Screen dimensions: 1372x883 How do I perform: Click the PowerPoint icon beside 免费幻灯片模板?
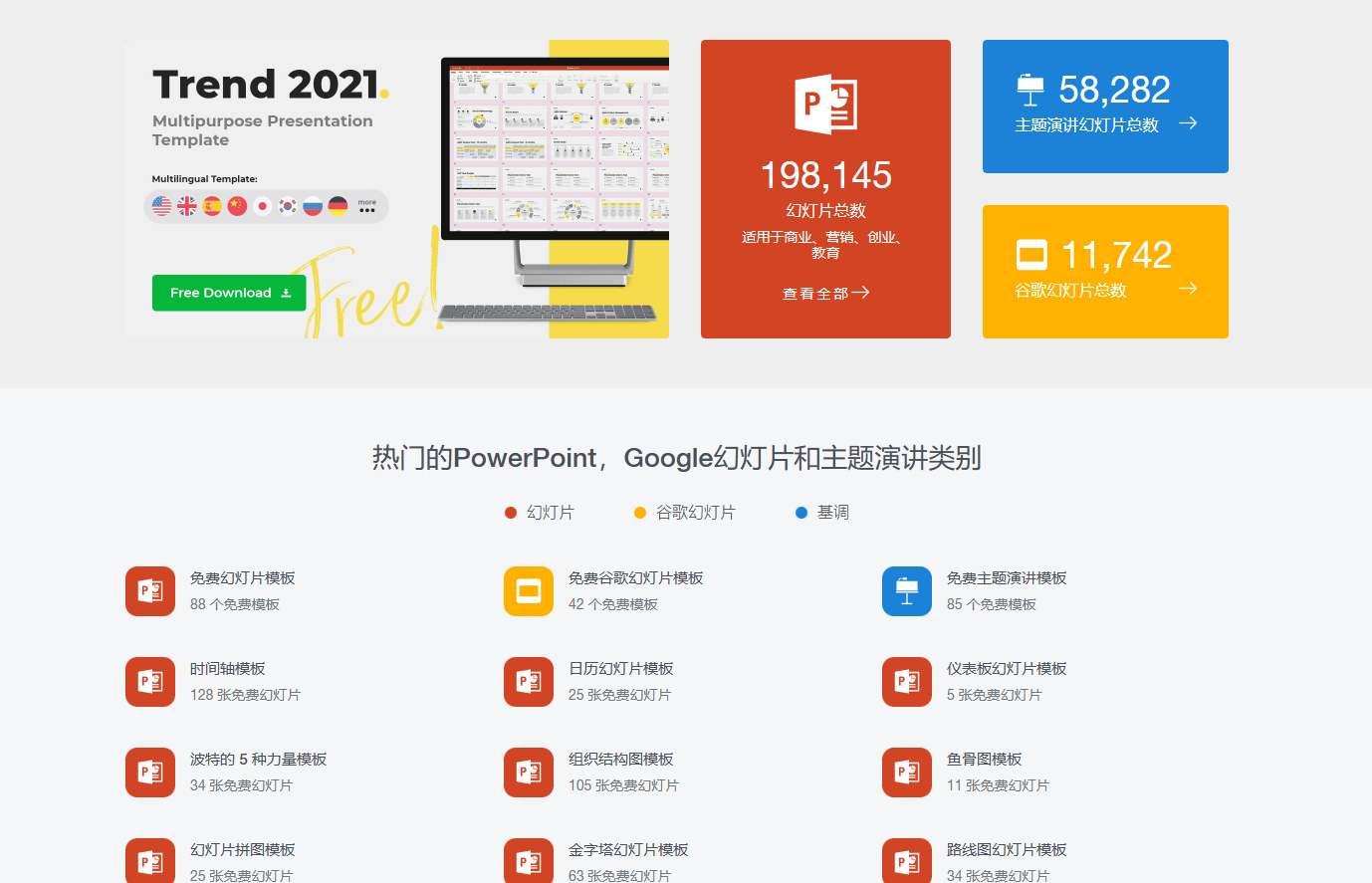click(x=150, y=591)
